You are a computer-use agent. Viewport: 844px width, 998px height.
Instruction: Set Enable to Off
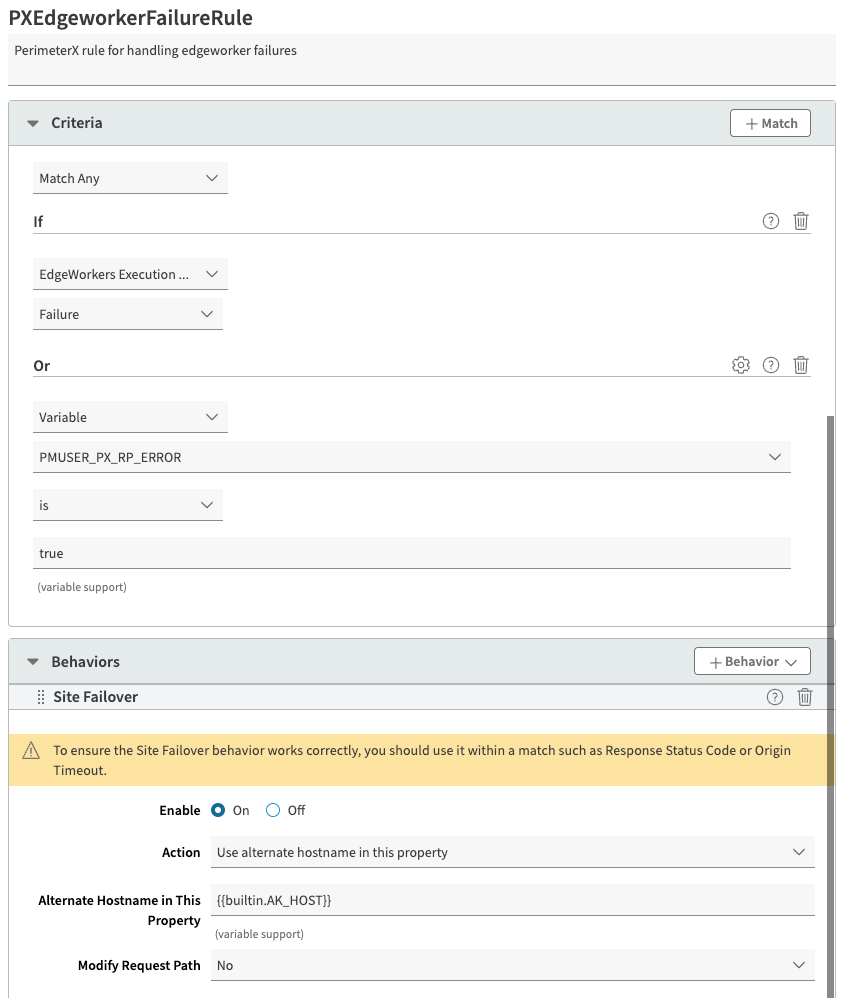tap(273, 810)
